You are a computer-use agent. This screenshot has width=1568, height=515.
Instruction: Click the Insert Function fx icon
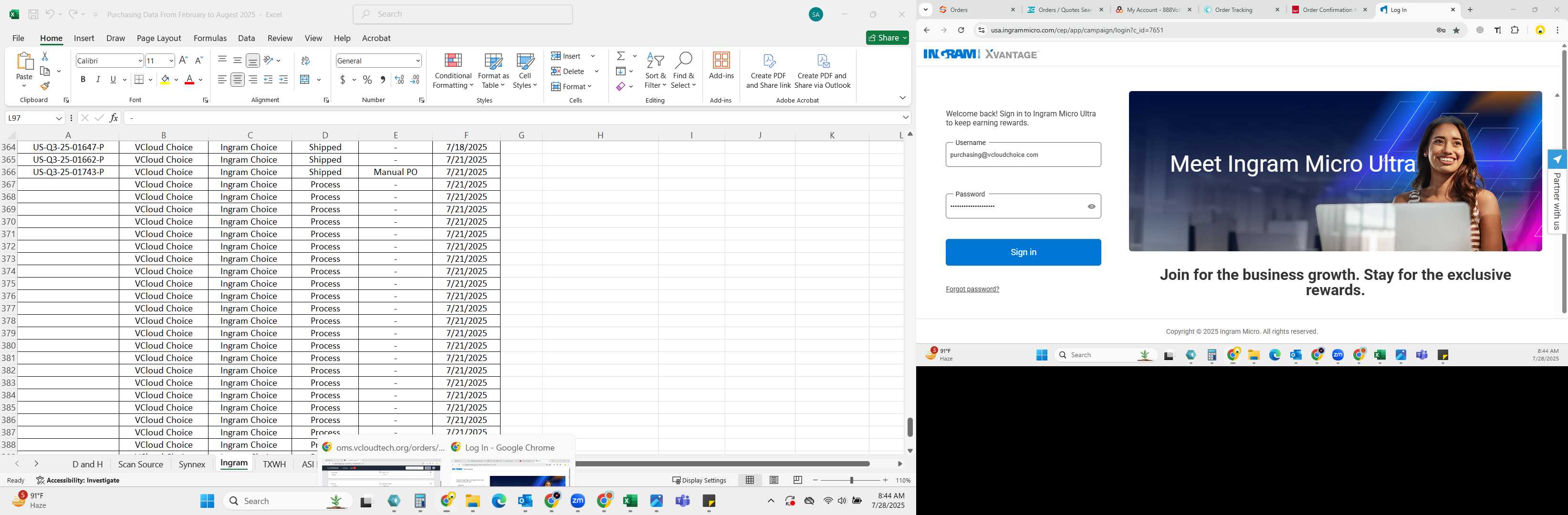pyautogui.click(x=114, y=118)
